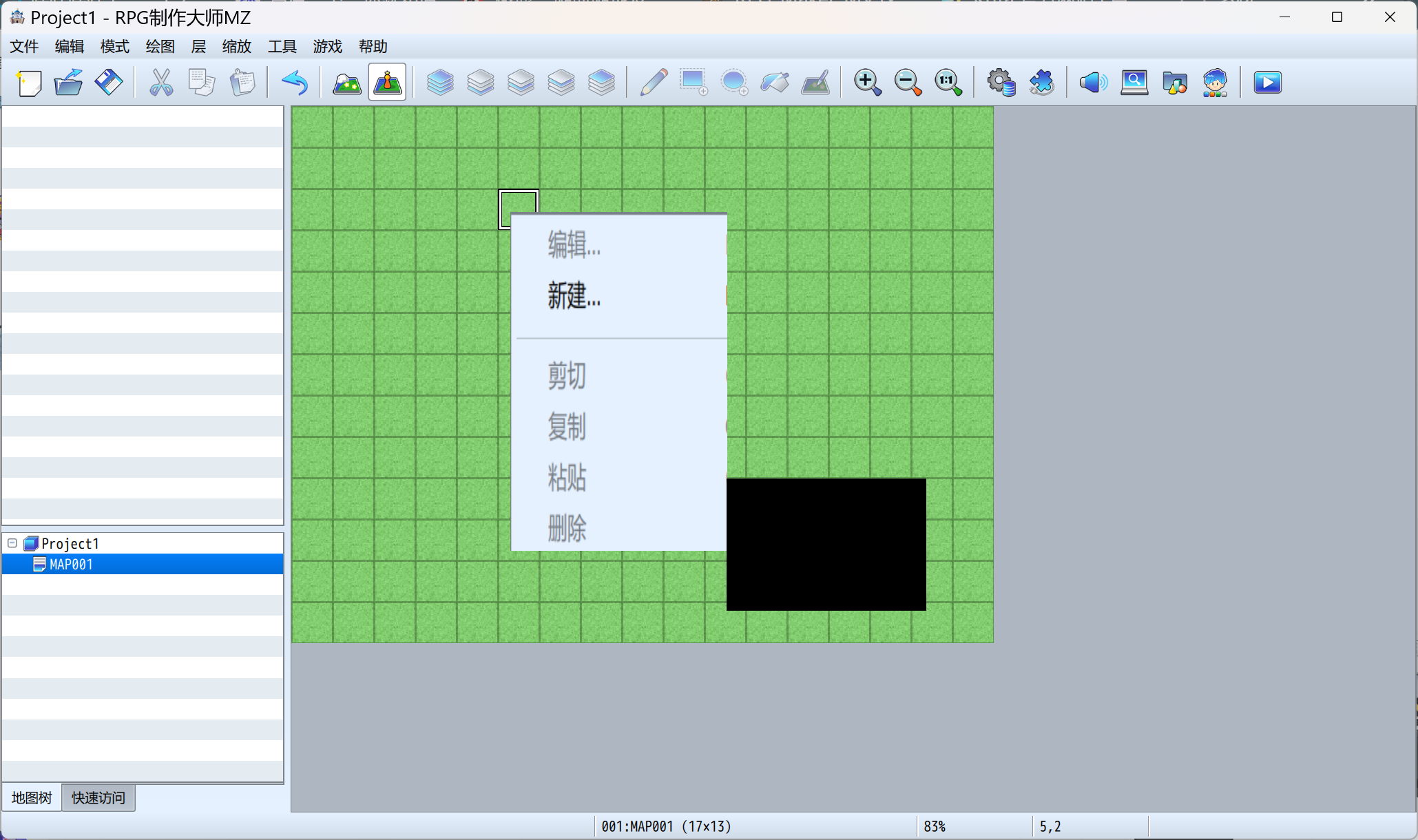Click the Zoom In magnifier
This screenshot has height=840, width=1418.
[x=867, y=83]
